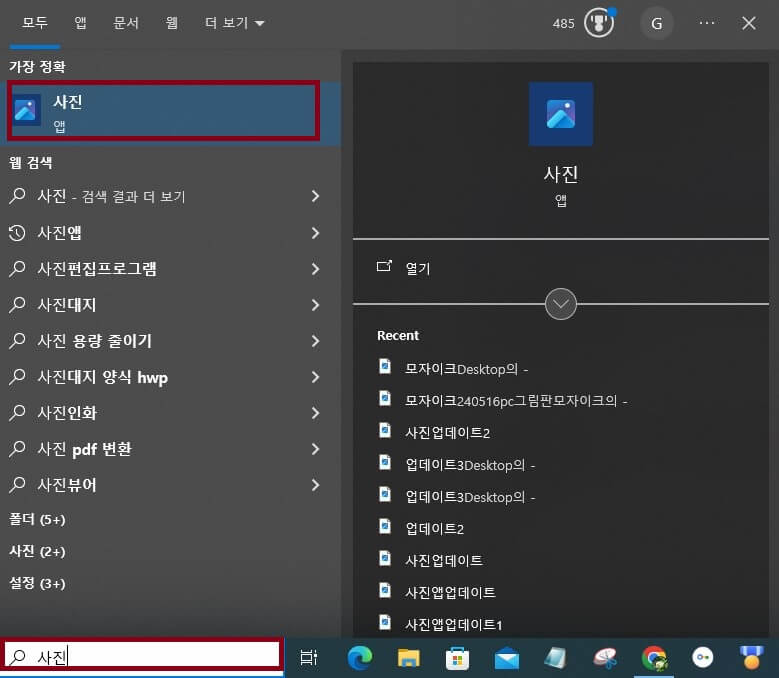Viewport: 779px width, 678px height.
Task: Open File Explorer from taskbar
Action: click(x=408, y=658)
